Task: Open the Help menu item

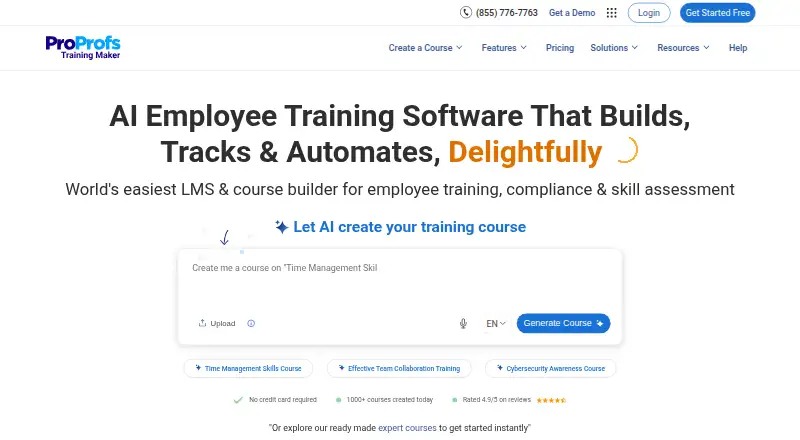Action: [x=738, y=47]
